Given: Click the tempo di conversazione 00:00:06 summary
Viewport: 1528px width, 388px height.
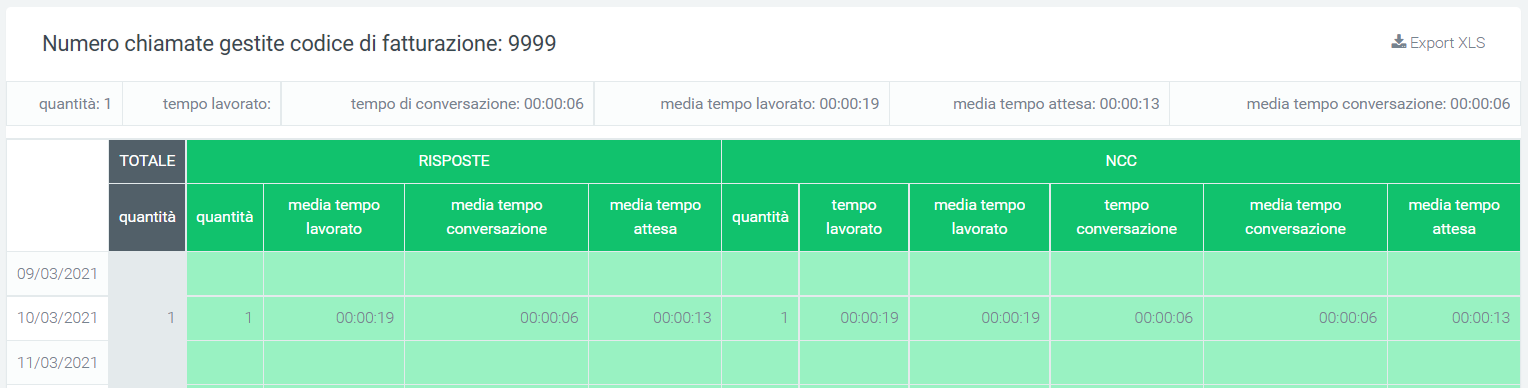Looking at the screenshot, I should [x=467, y=103].
